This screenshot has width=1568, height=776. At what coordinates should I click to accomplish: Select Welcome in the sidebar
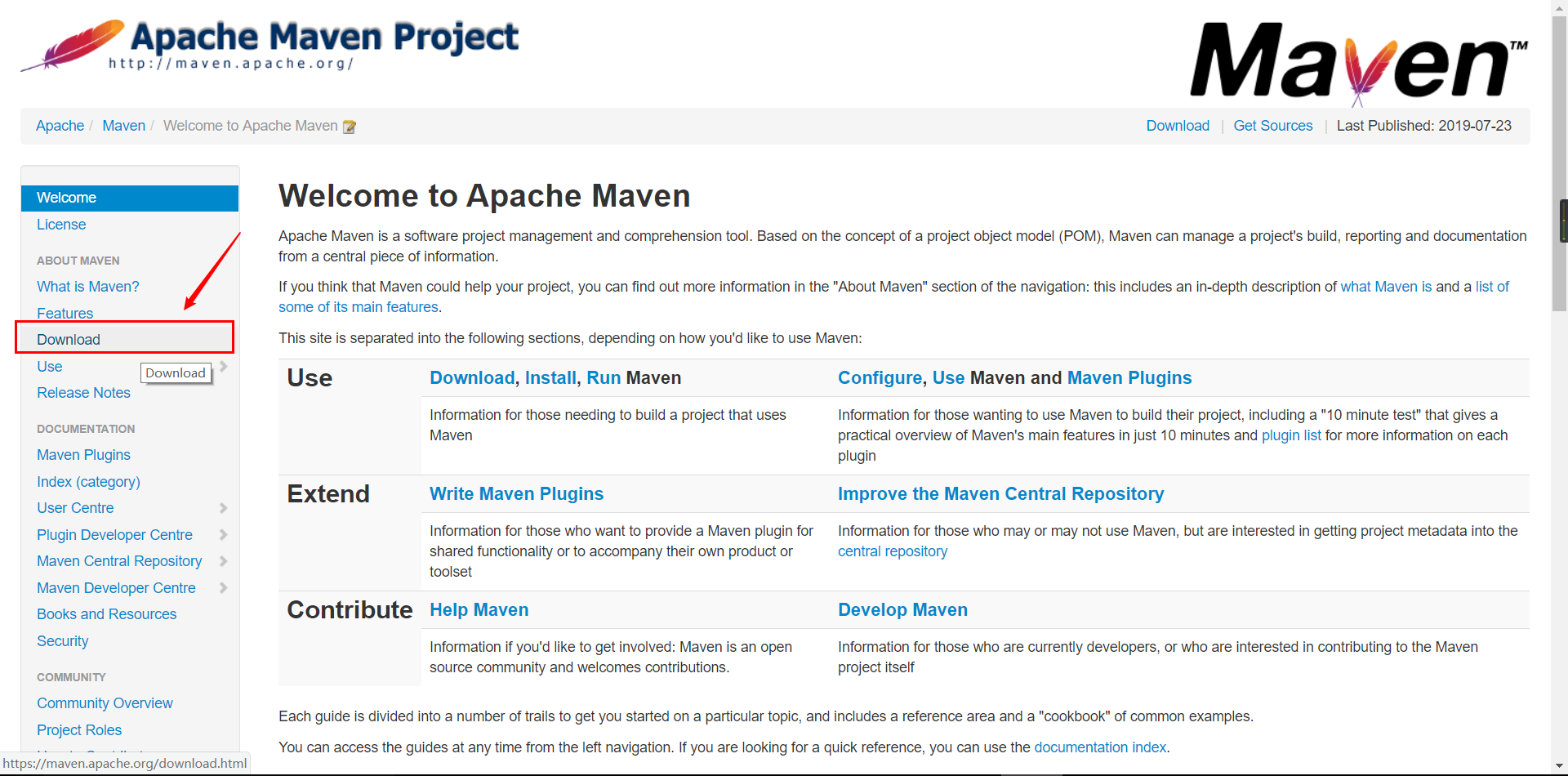130,198
